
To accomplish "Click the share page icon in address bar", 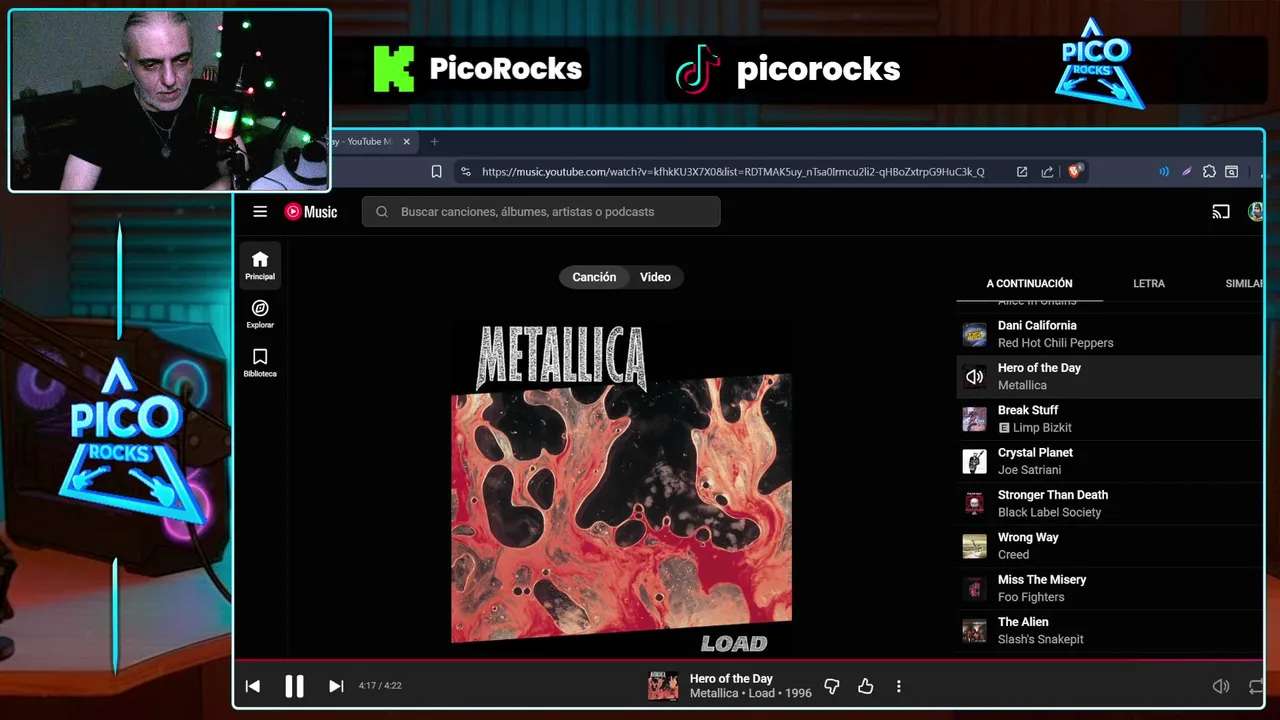I will (x=1047, y=172).
